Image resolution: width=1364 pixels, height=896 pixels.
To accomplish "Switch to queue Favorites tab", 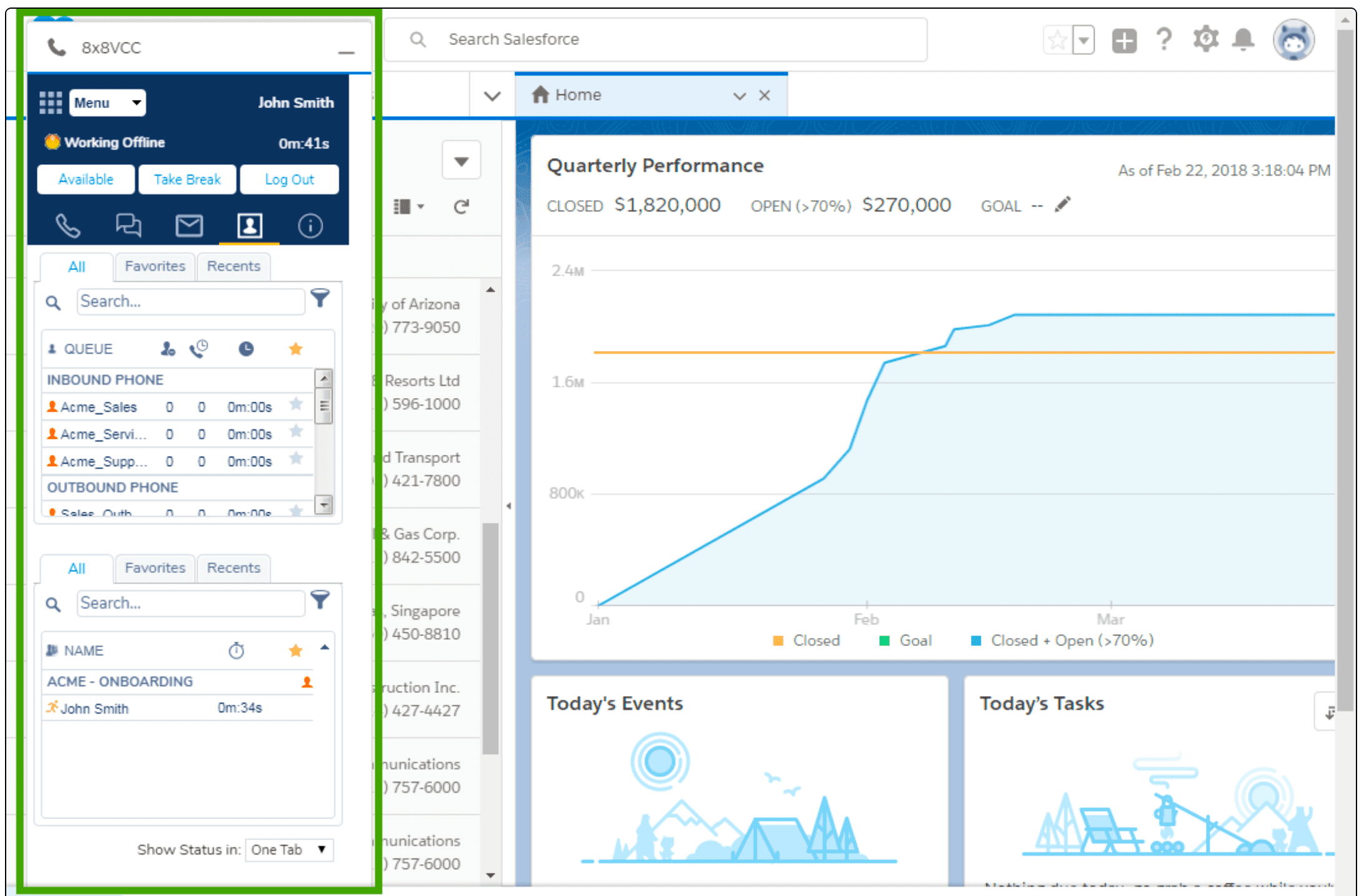I will tap(155, 266).
